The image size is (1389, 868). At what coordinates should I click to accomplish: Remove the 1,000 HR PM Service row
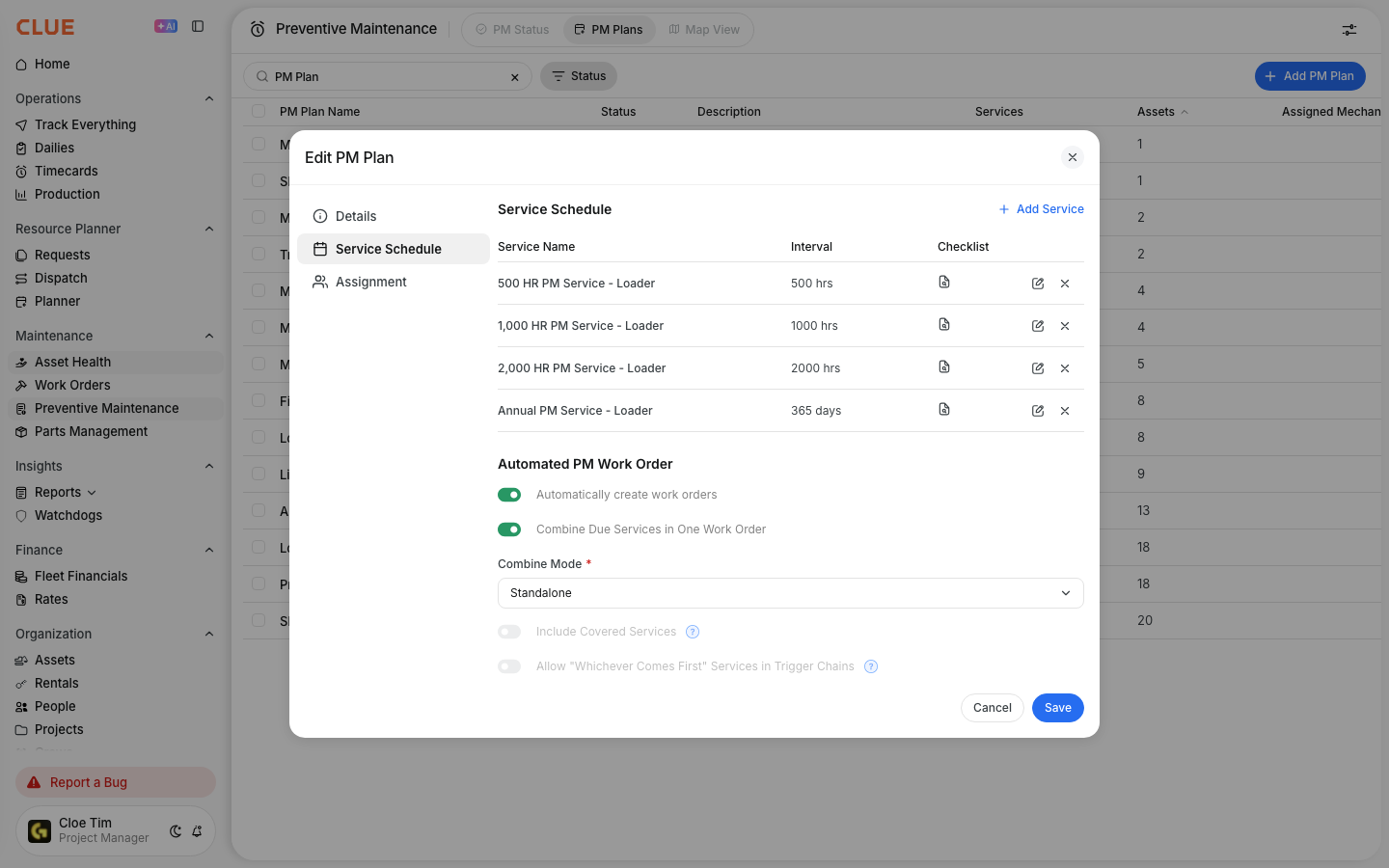[x=1065, y=326]
